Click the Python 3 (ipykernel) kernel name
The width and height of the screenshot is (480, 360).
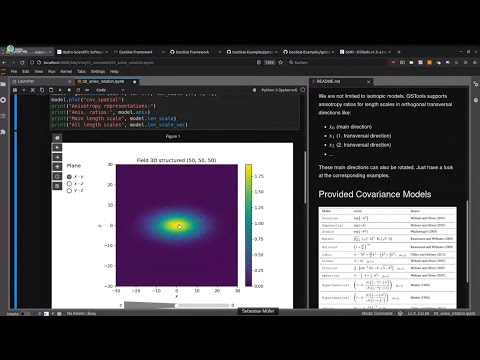click(279, 90)
